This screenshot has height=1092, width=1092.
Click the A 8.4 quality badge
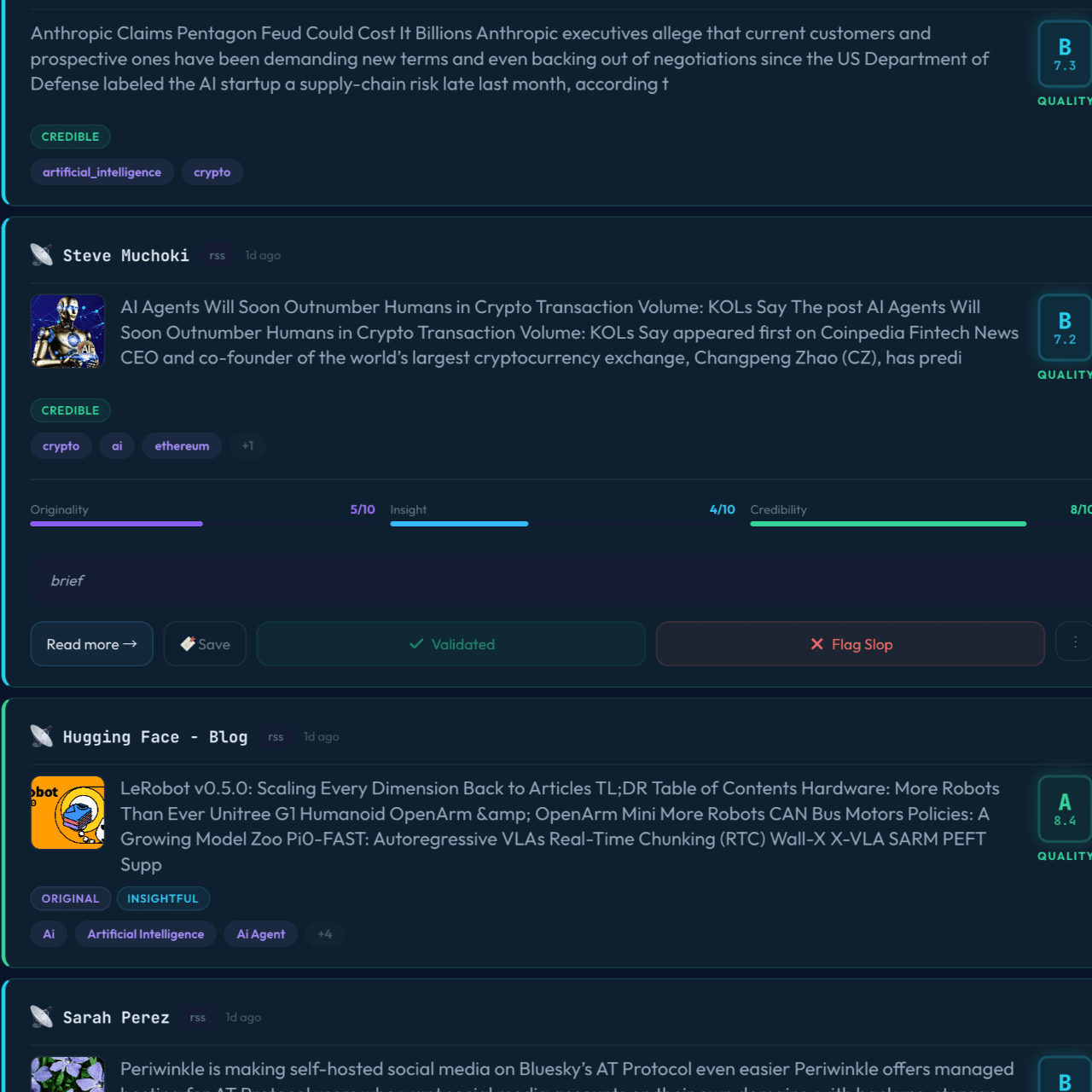pyautogui.click(x=1065, y=810)
